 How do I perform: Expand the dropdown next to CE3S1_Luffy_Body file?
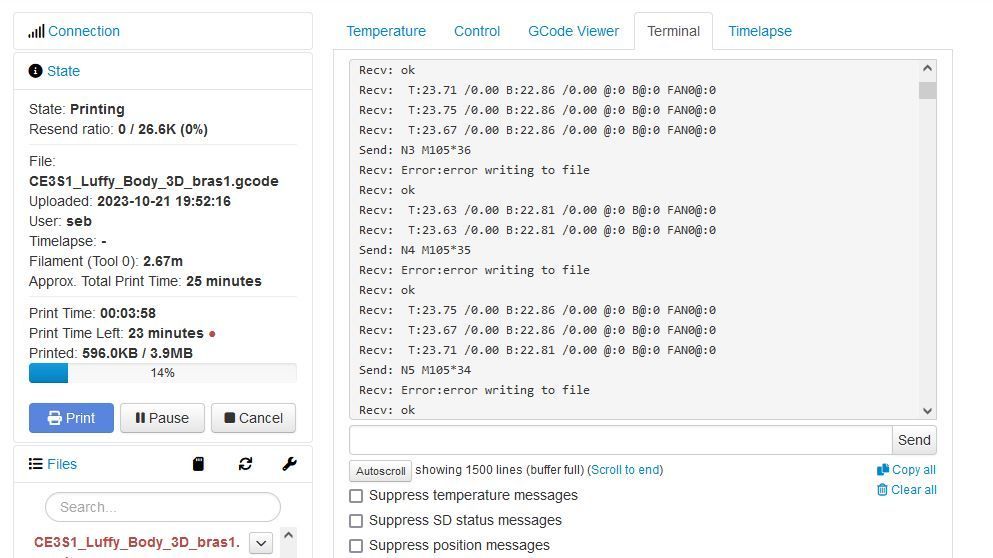coord(261,543)
